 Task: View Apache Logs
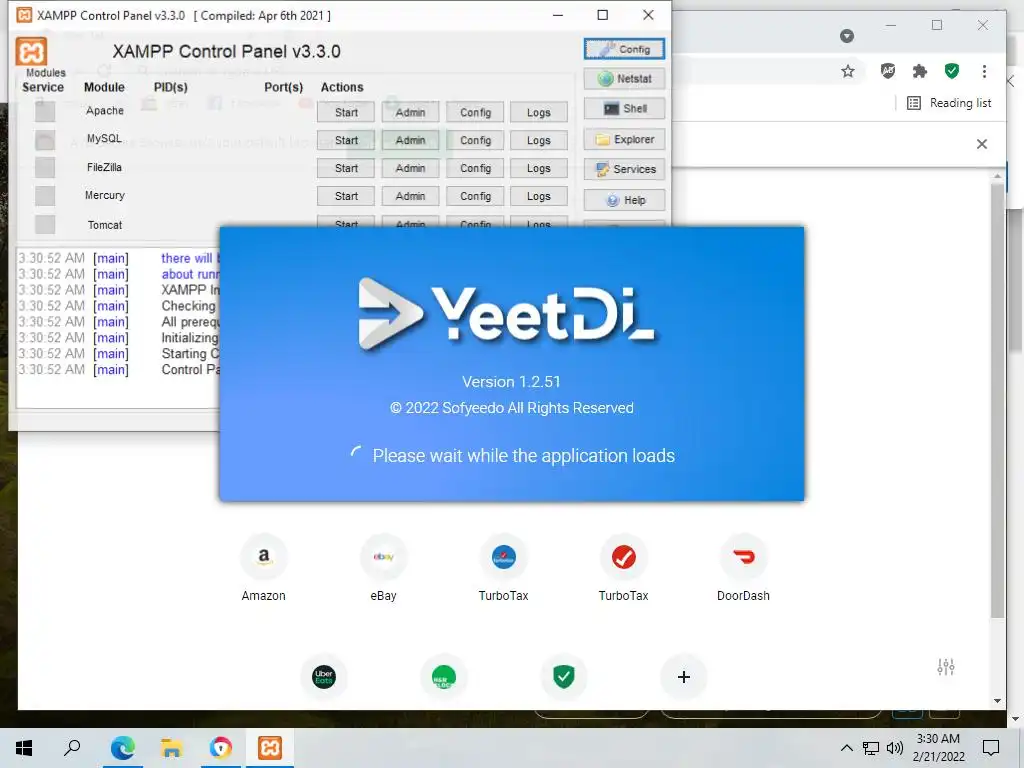coord(539,112)
